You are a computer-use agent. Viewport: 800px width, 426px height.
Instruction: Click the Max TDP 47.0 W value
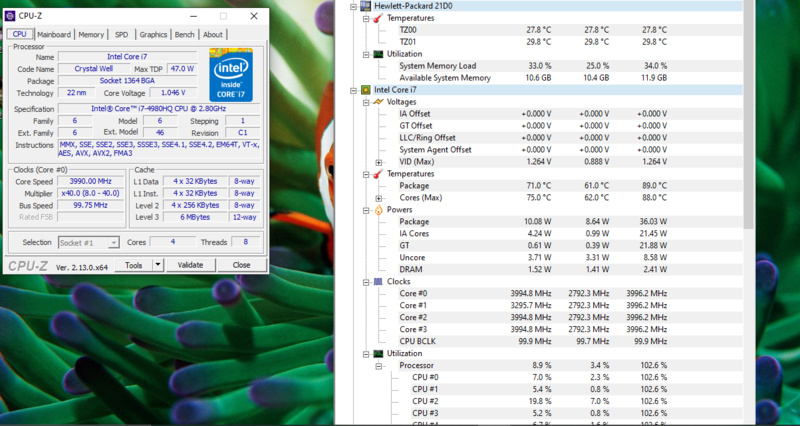pyautogui.click(x=182, y=68)
